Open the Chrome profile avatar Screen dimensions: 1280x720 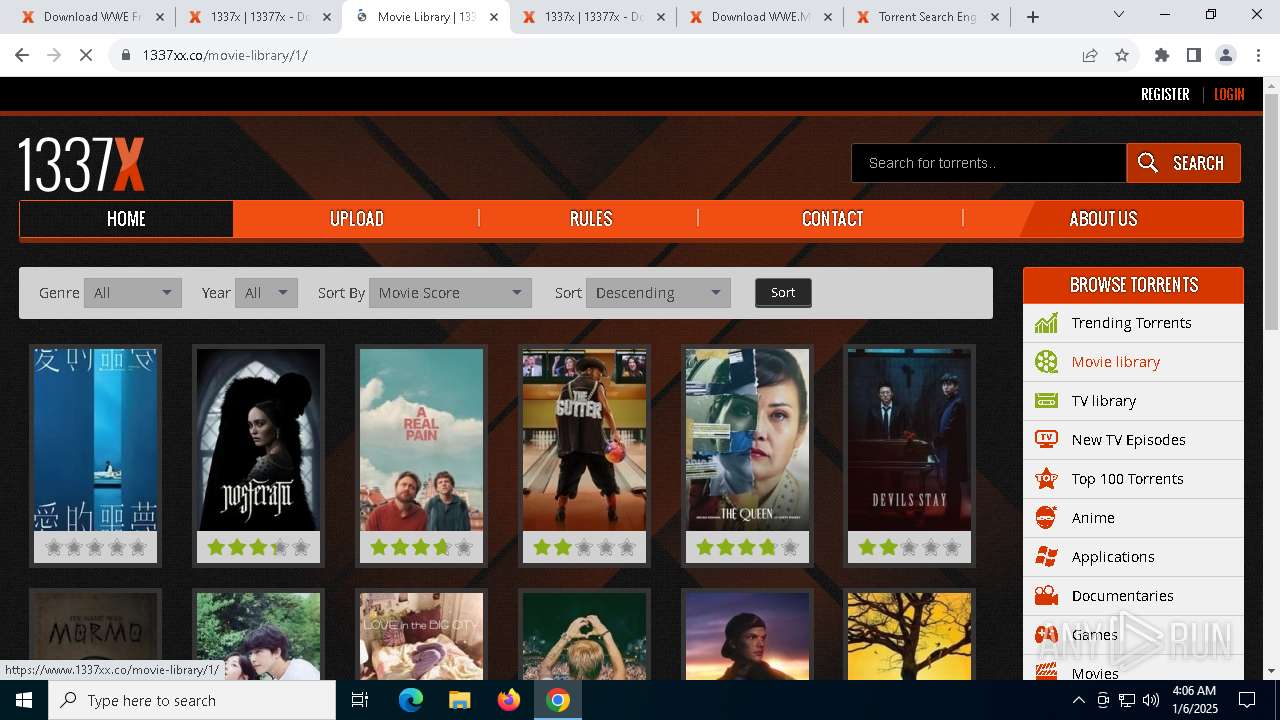[1226, 55]
